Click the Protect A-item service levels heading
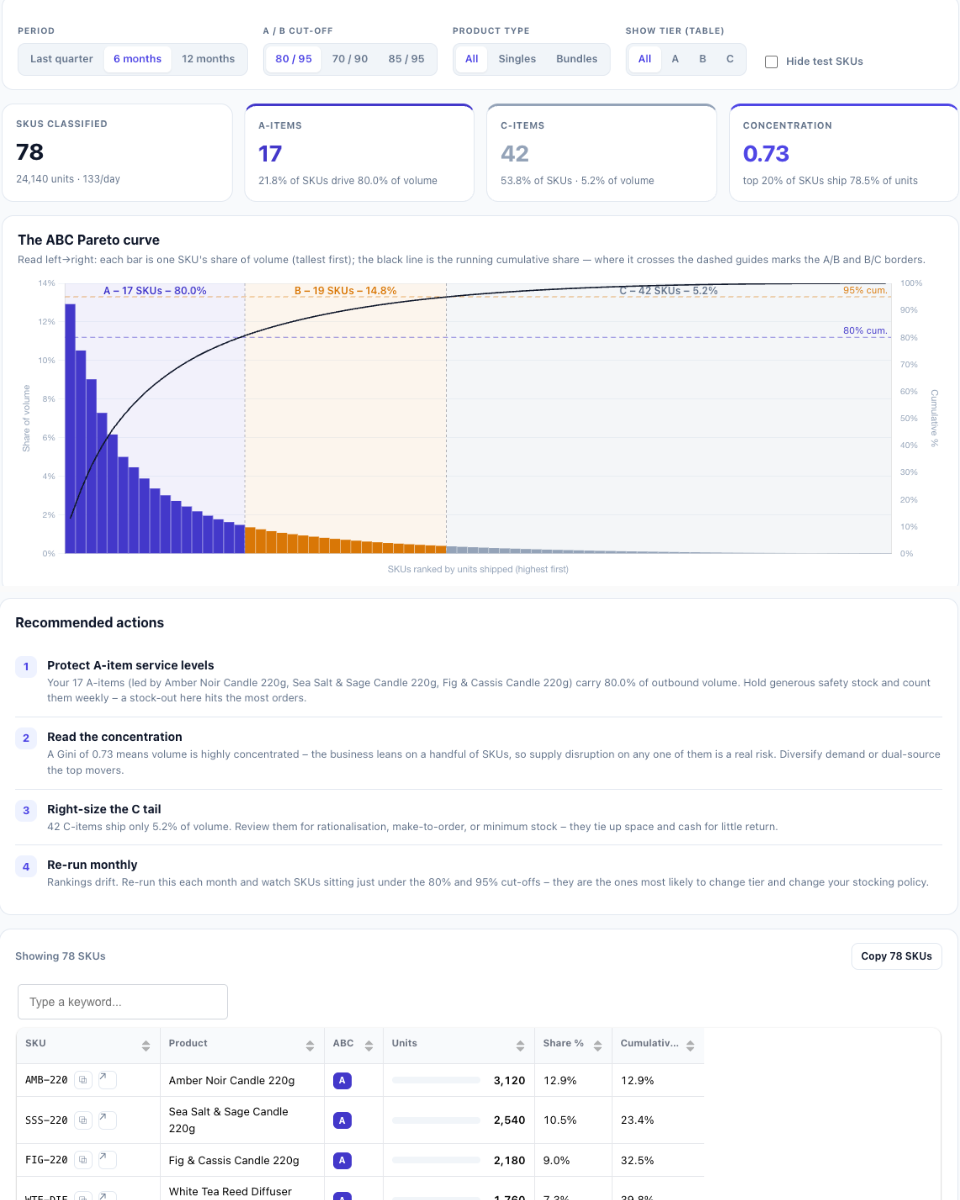960x1200 pixels. (x=130, y=665)
